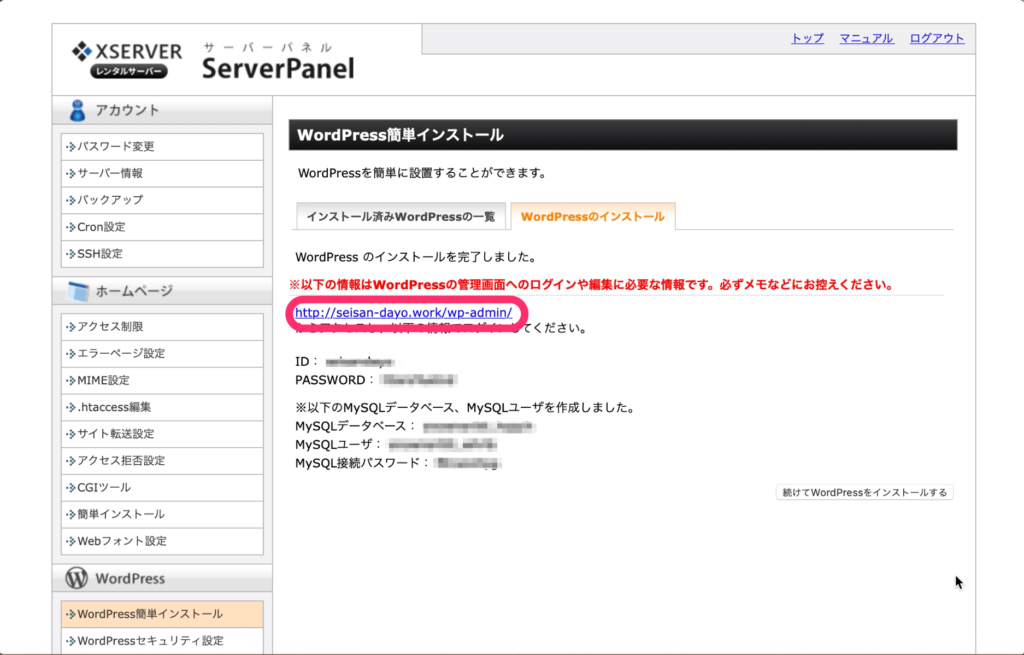
Task: Click the Homepage section window icon
Action: (79, 291)
